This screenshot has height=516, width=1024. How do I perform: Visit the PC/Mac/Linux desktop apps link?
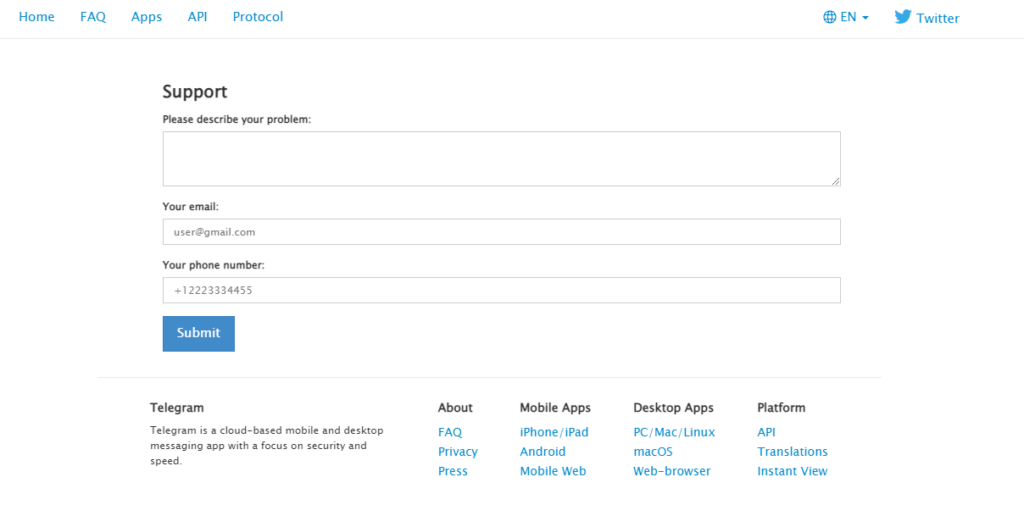coord(674,432)
